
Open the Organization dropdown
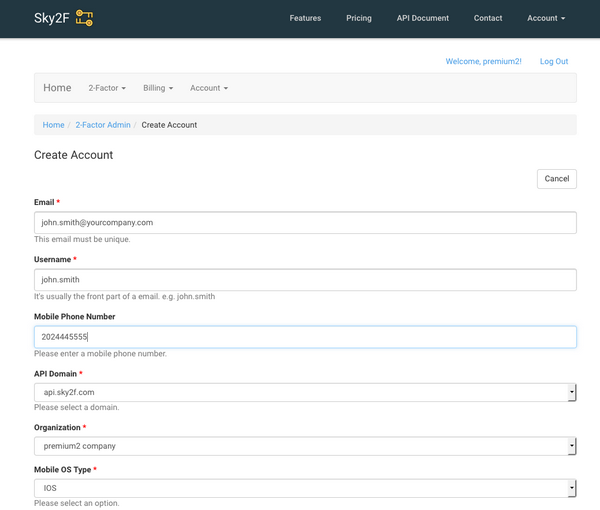click(x=305, y=446)
